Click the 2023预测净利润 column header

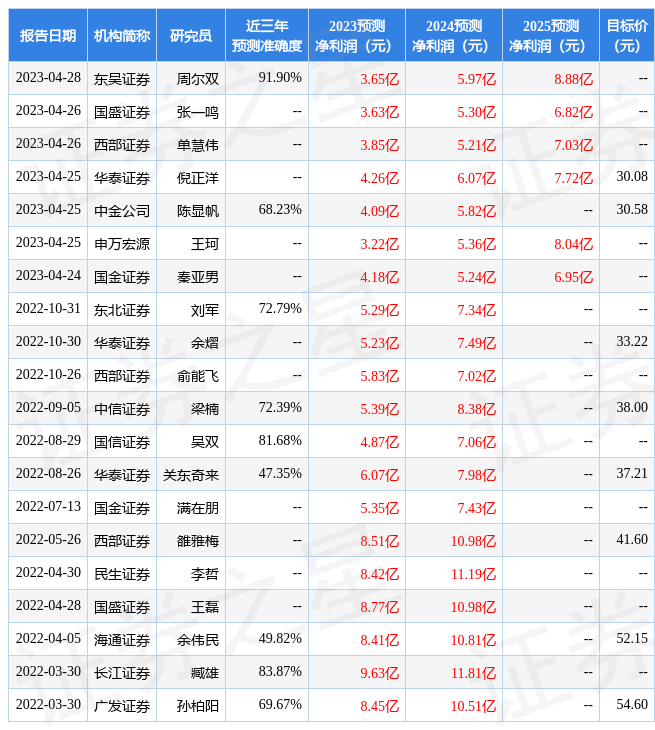click(357, 35)
